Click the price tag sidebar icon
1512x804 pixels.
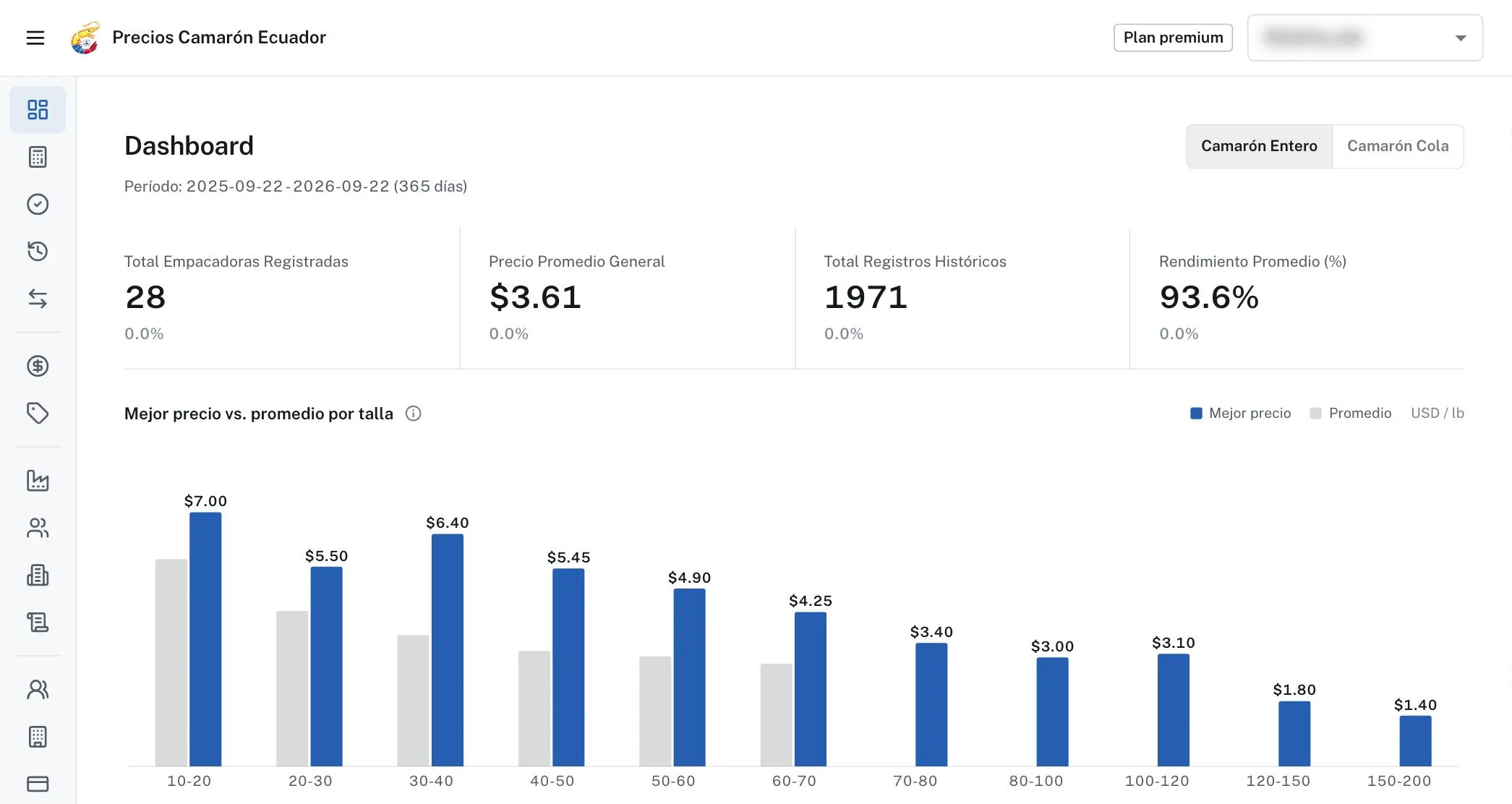coord(38,413)
